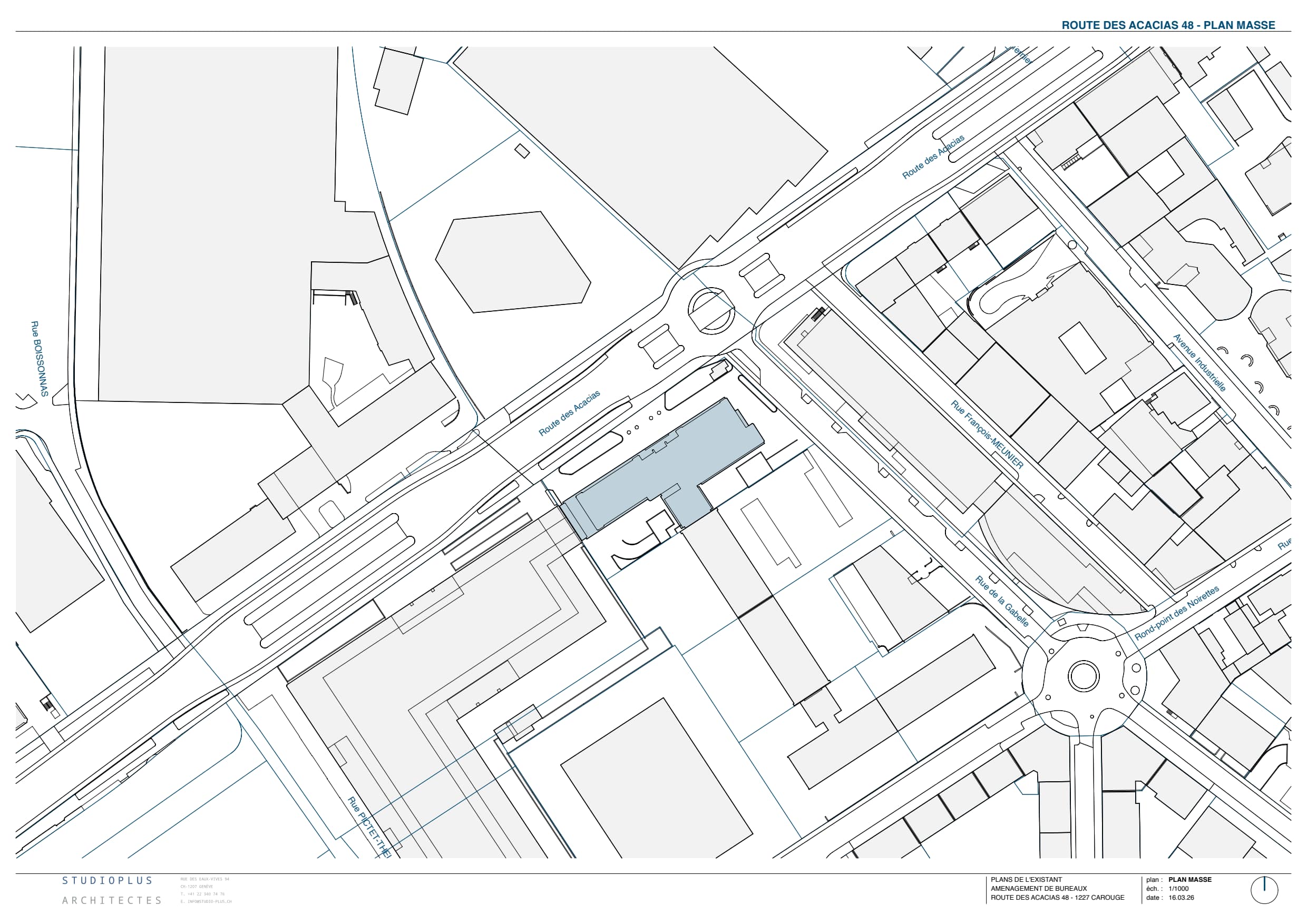The height and width of the screenshot is (924, 1307).
Task: Click the 'Rue de la Gabelle' label
Action: click(1002, 602)
